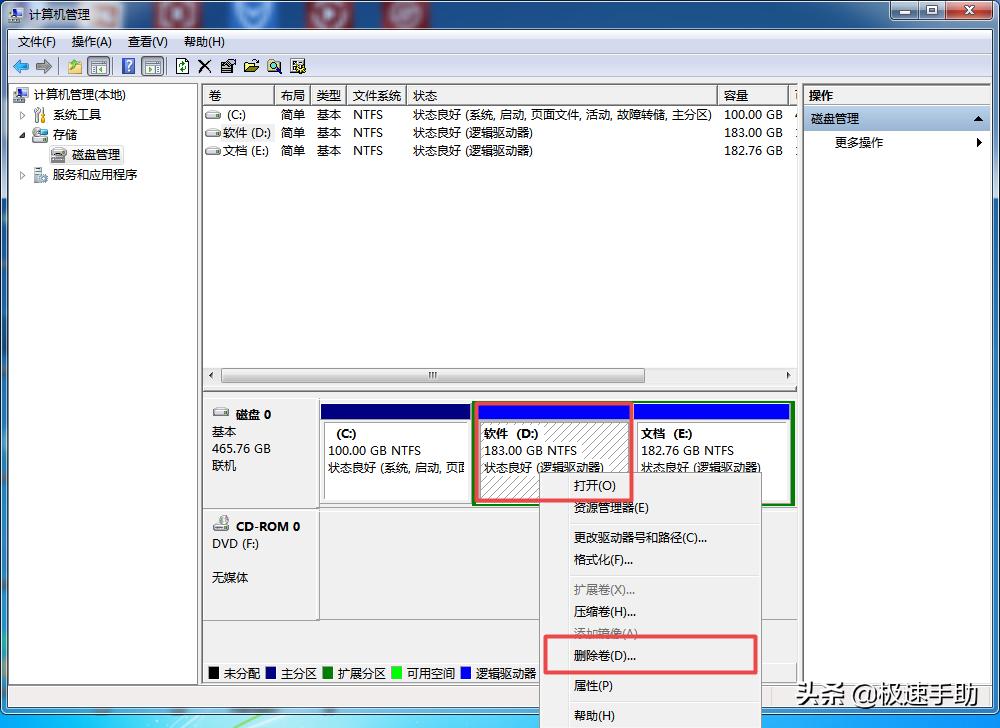Choose 删除卷 from the context menu
Image resolution: width=1000 pixels, height=728 pixels.
[x=604, y=654]
